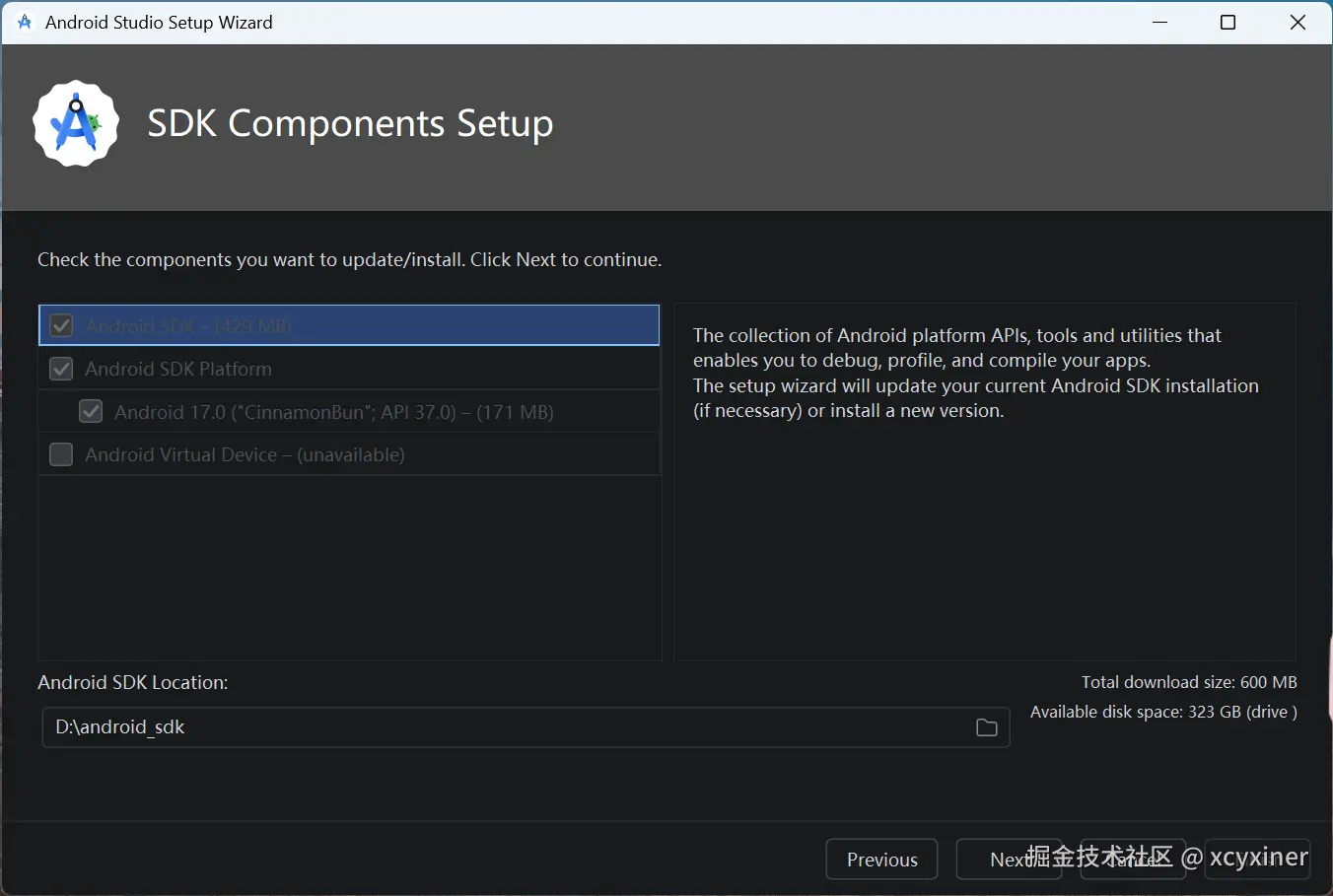Select the Android 17.0 CinnamonBun row label

pyautogui.click(x=334, y=412)
